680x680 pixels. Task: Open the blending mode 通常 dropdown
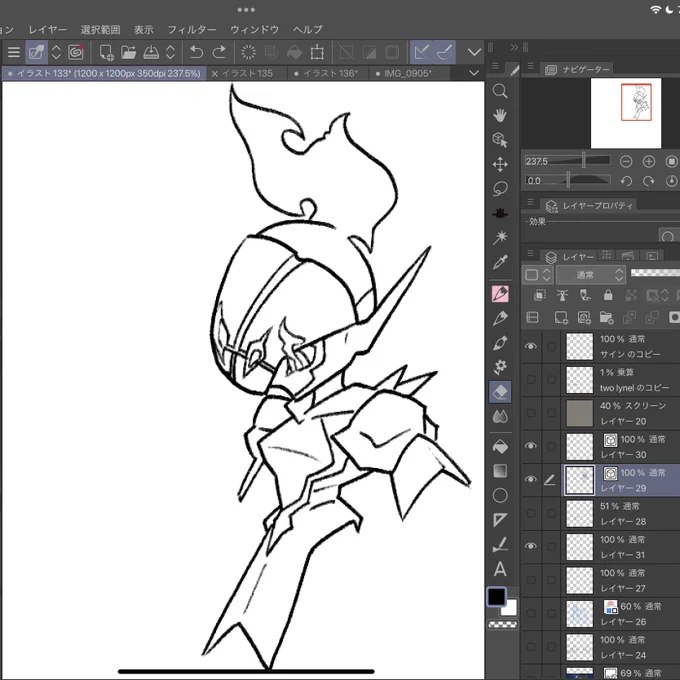click(x=591, y=275)
